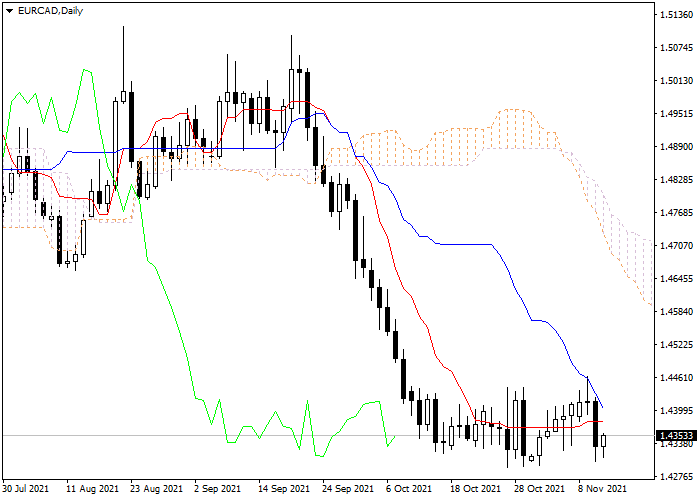Click the current price label 1.43533
Image resolution: width=700 pixels, height=500 pixels.
(x=677, y=435)
